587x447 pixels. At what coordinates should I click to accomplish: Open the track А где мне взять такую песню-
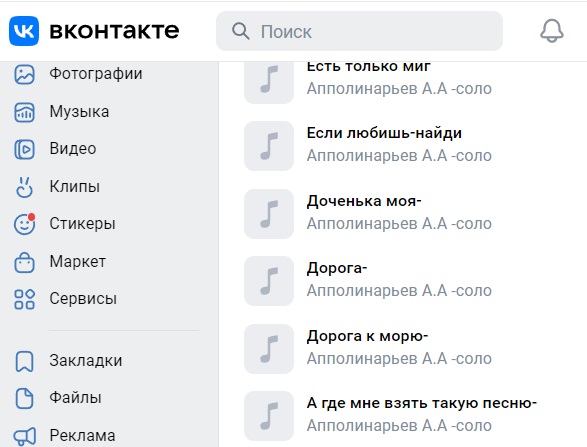click(x=422, y=403)
